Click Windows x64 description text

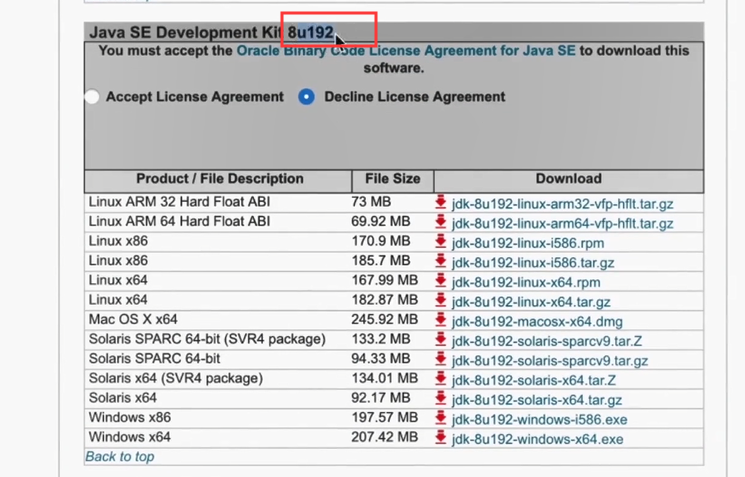pos(130,437)
